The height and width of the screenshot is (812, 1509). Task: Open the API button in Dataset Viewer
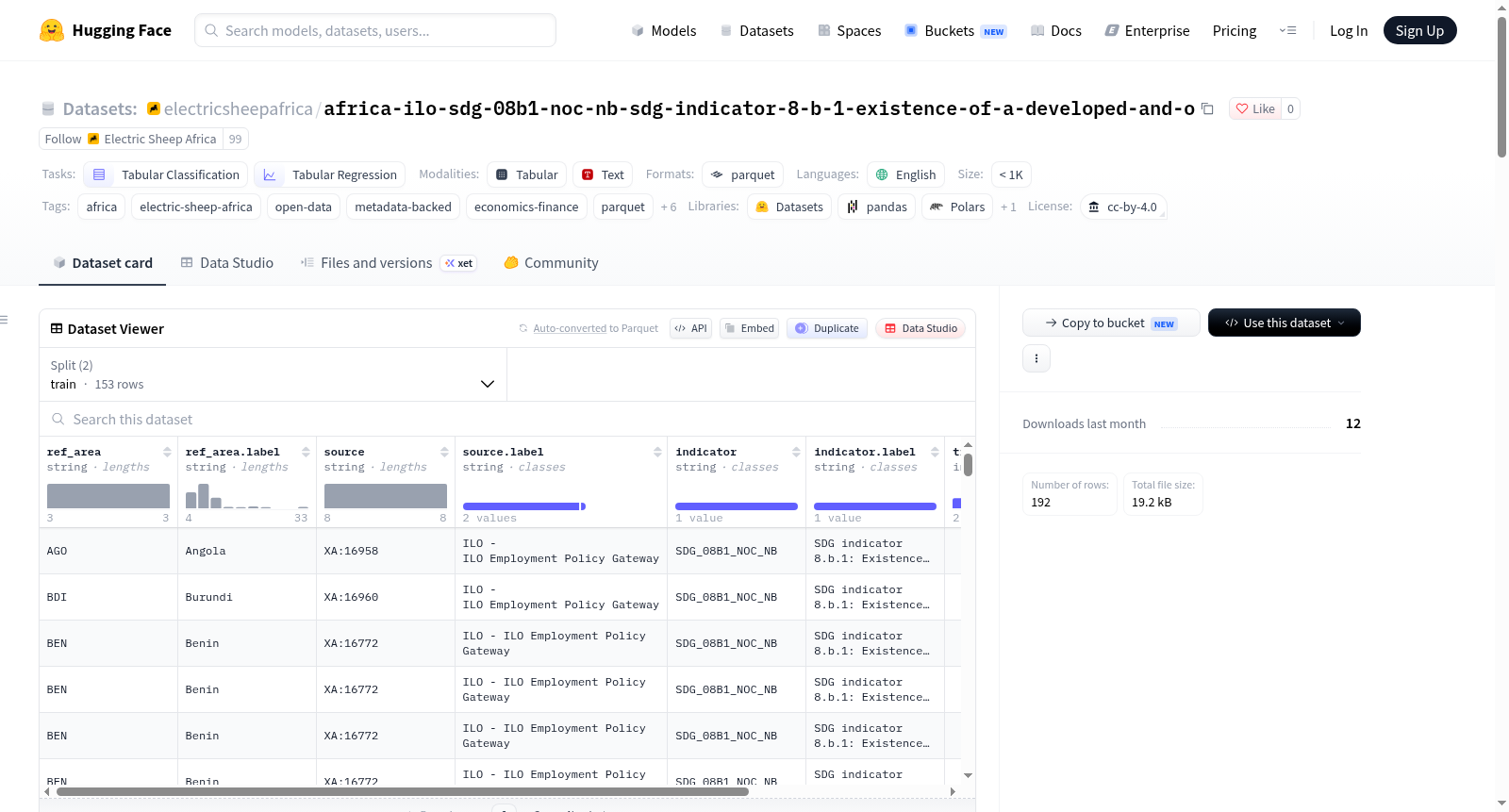[690, 328]
